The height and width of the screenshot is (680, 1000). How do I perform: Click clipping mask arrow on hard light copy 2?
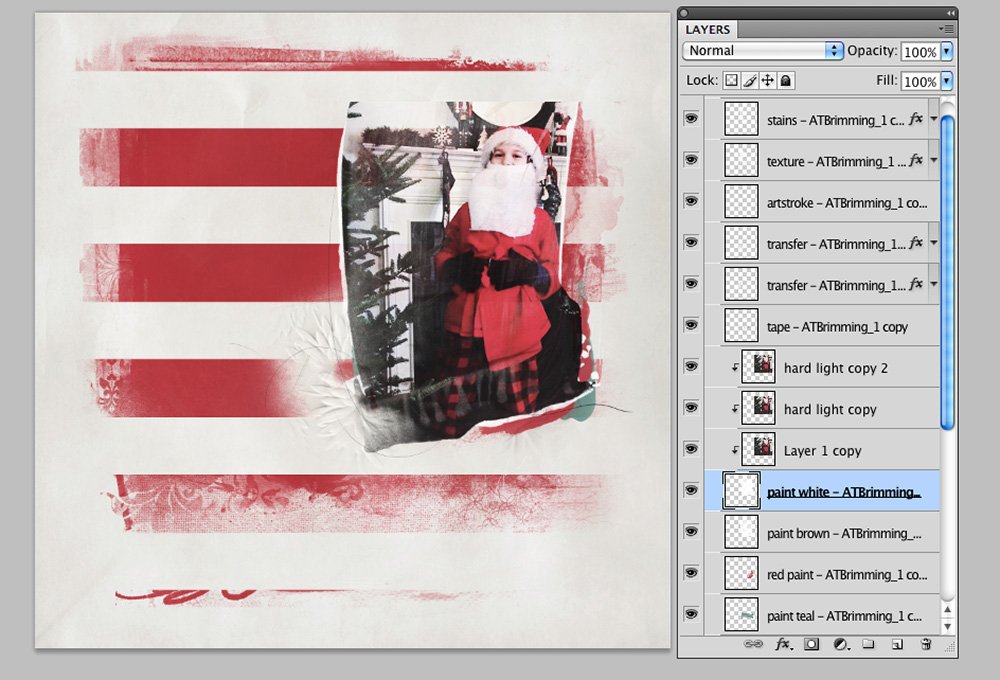(x=735, y=367)
